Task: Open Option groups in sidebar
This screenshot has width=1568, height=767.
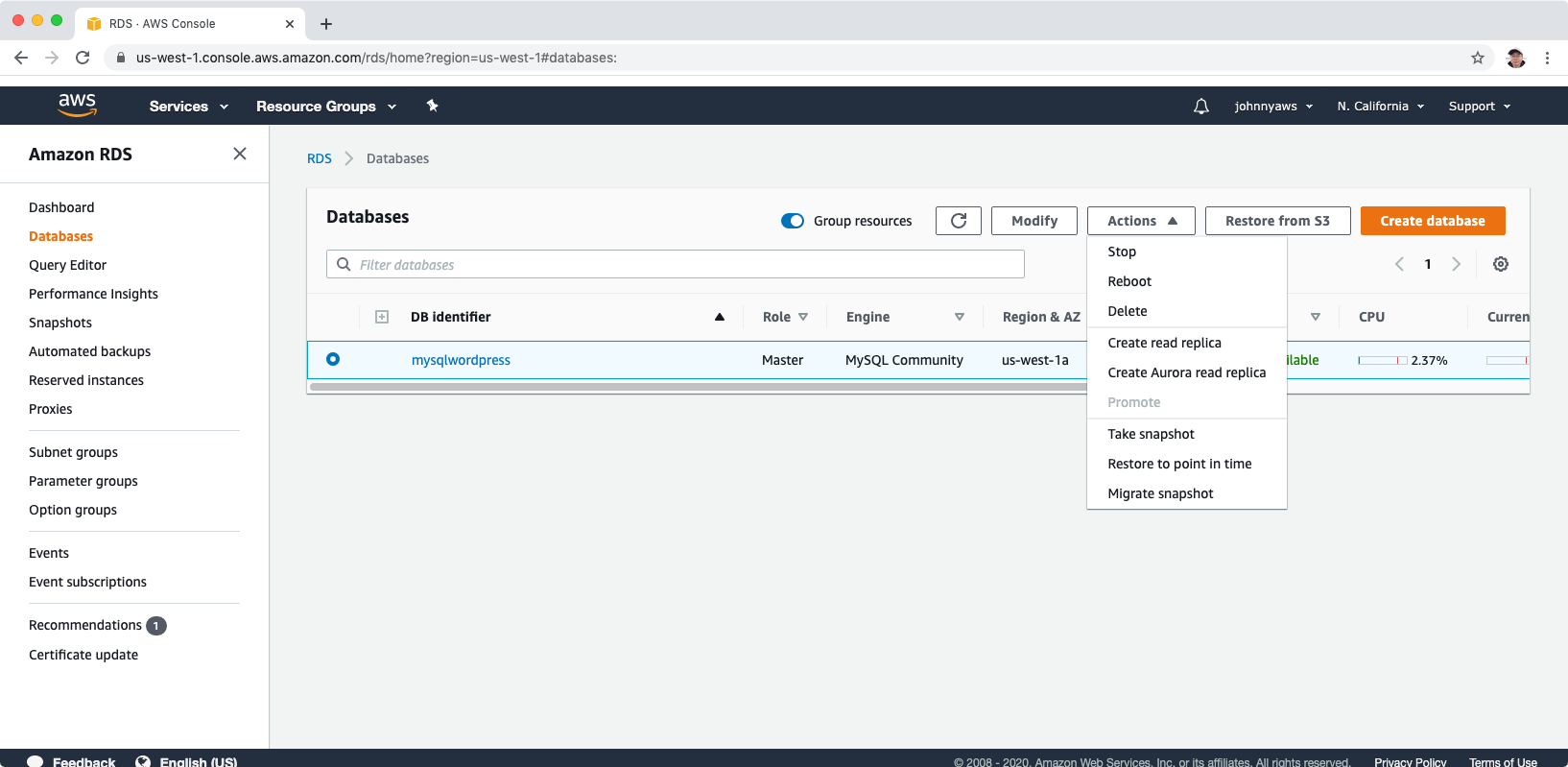Action: coord(73,510)
